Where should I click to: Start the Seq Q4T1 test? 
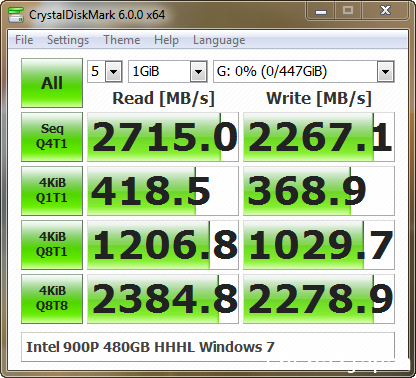click(52, 137)
